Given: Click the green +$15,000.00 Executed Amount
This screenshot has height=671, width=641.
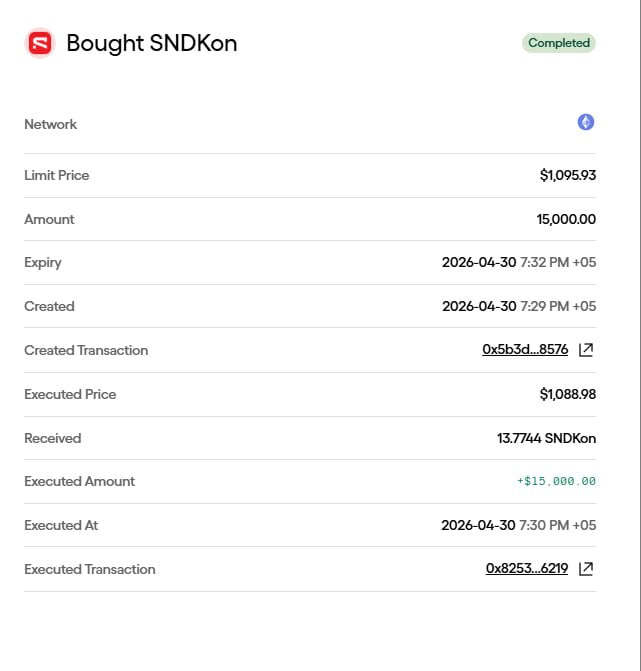Looking at the screenshot, I should (556, 481).
